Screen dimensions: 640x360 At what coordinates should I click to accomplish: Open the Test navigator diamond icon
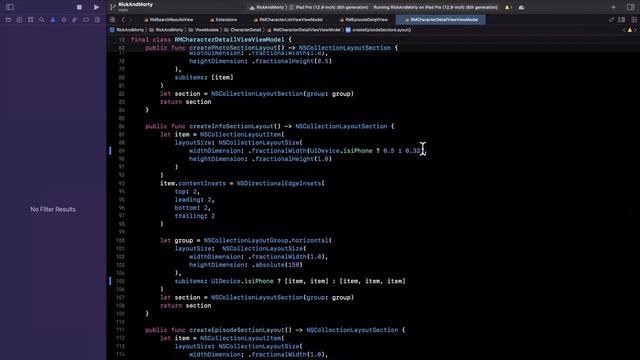coord(64,20)
